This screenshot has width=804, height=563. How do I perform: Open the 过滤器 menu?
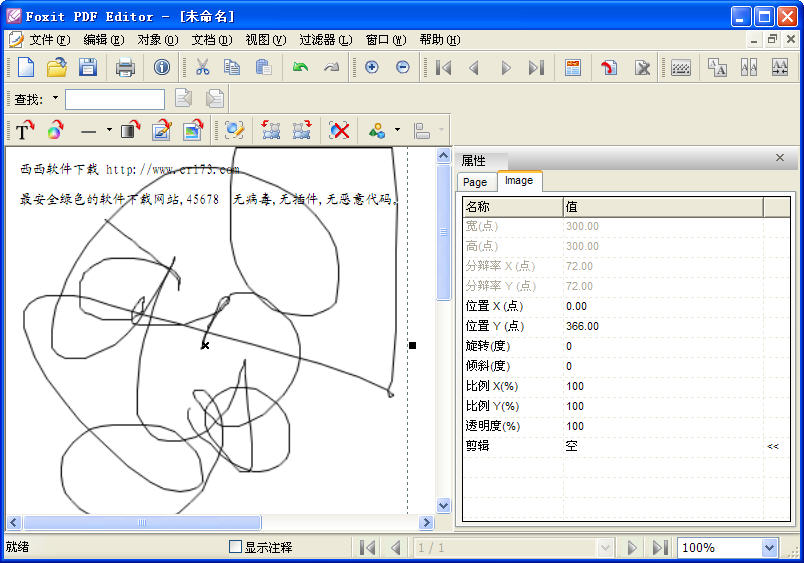[326, 40]
